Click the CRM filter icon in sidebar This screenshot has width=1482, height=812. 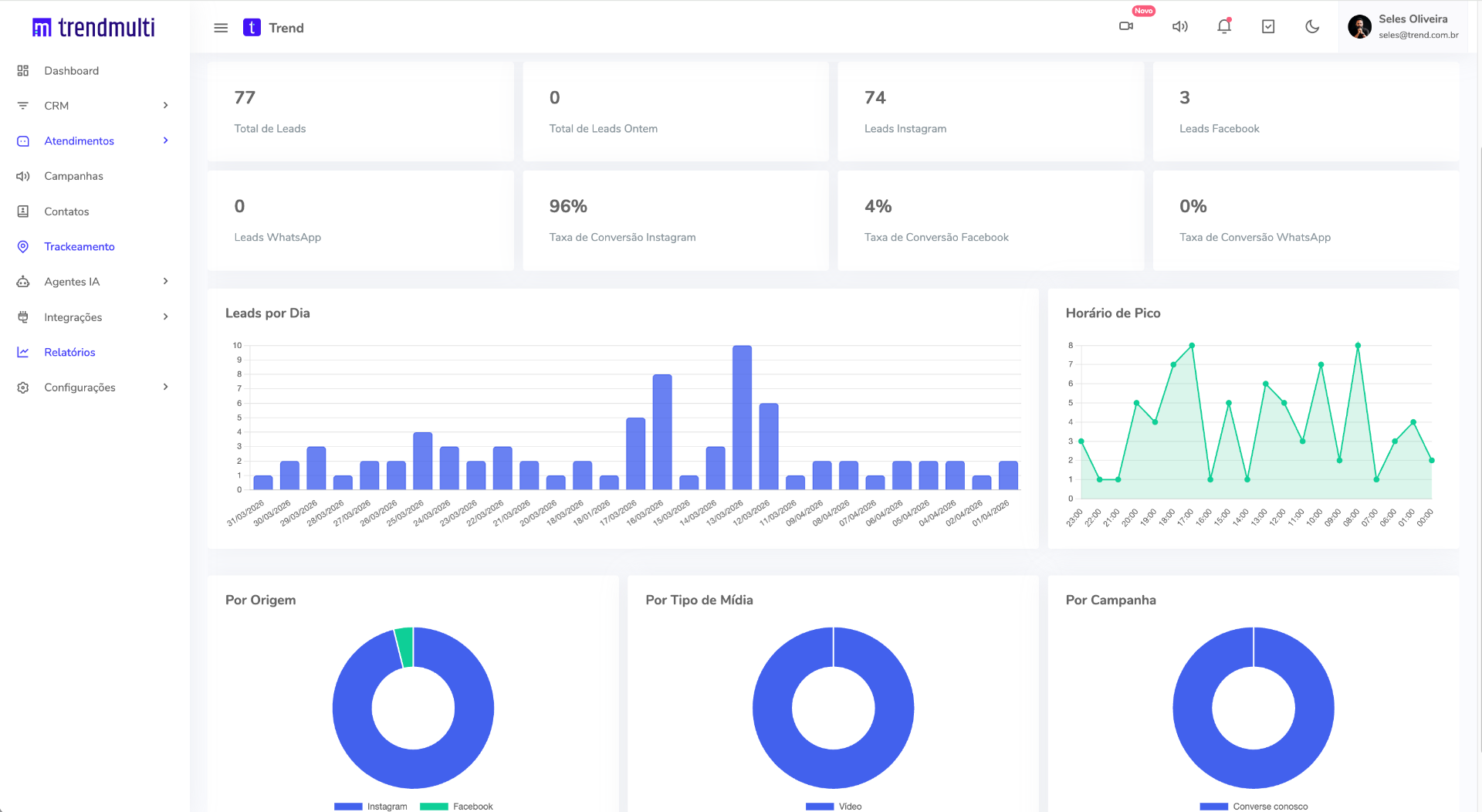tap(23, 106)
